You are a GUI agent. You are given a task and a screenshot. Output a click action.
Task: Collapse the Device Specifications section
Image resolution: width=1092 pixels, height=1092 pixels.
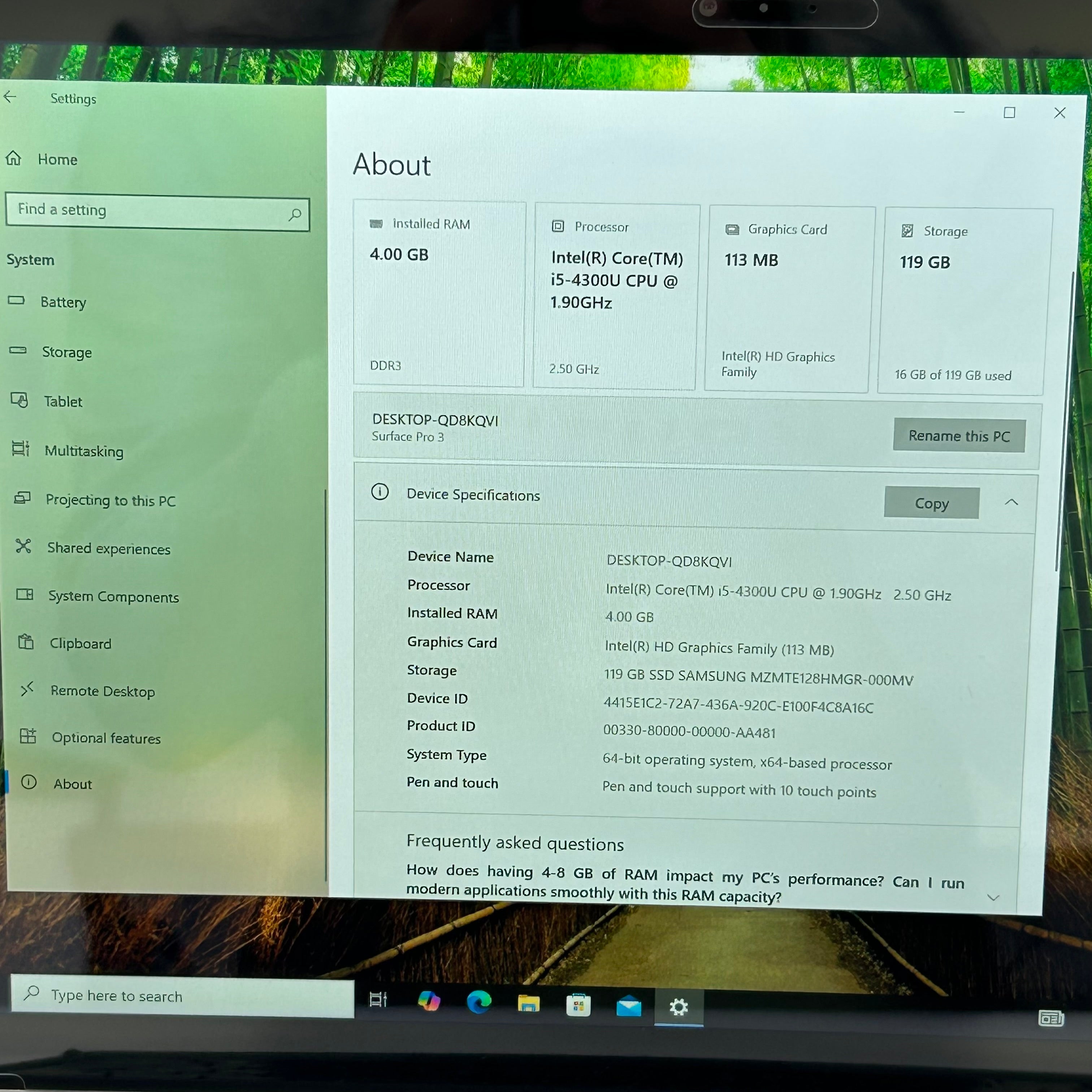1011,502
